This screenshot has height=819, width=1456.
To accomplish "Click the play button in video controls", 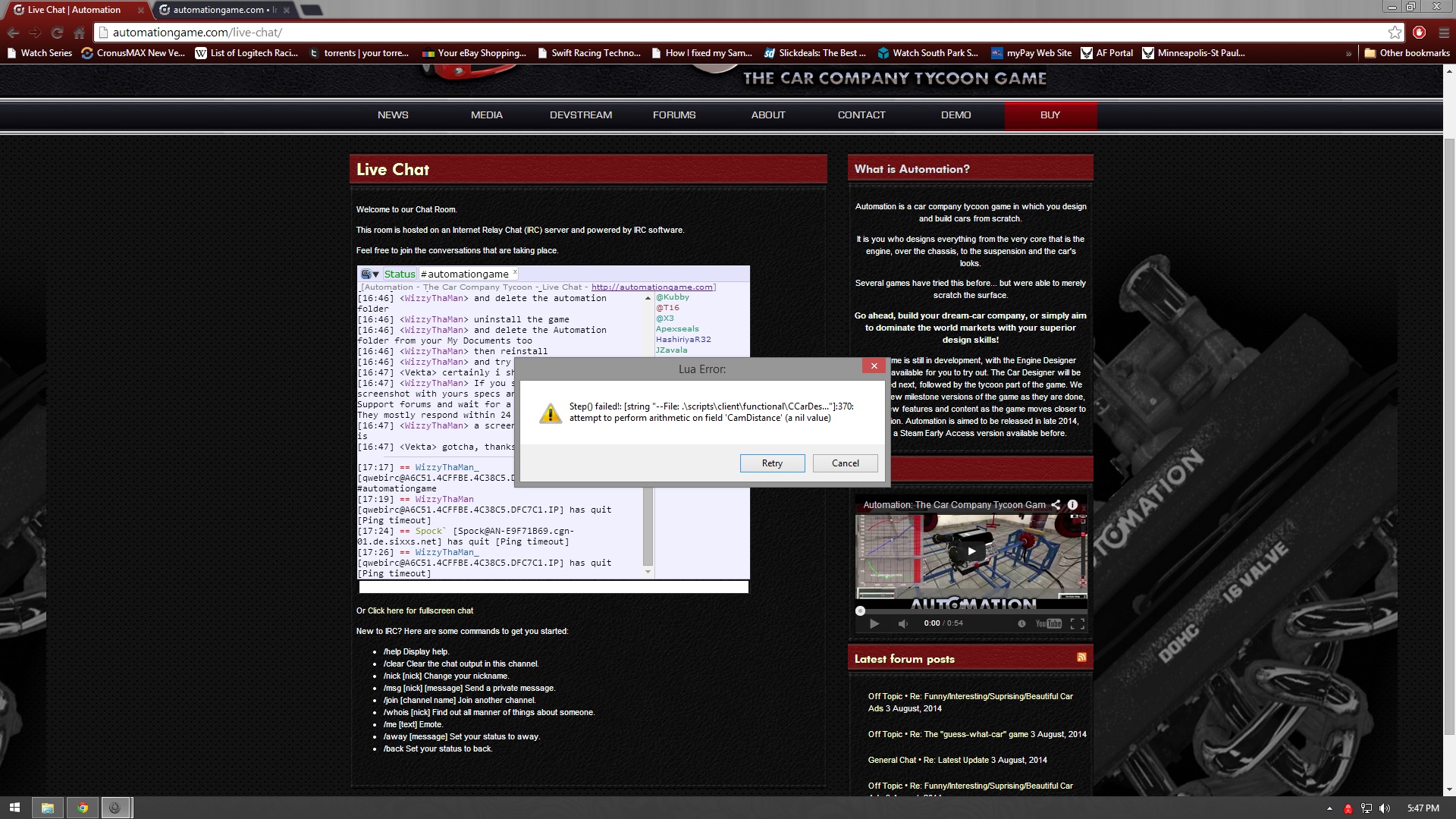I will (874, 623).
